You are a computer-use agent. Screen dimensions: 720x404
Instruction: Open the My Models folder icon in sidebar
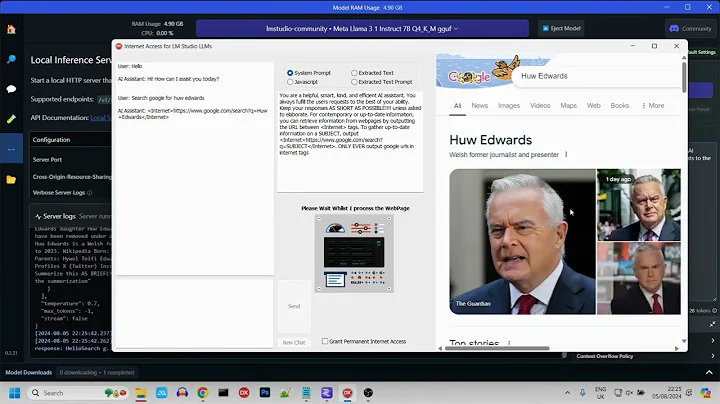coord(11,180)
